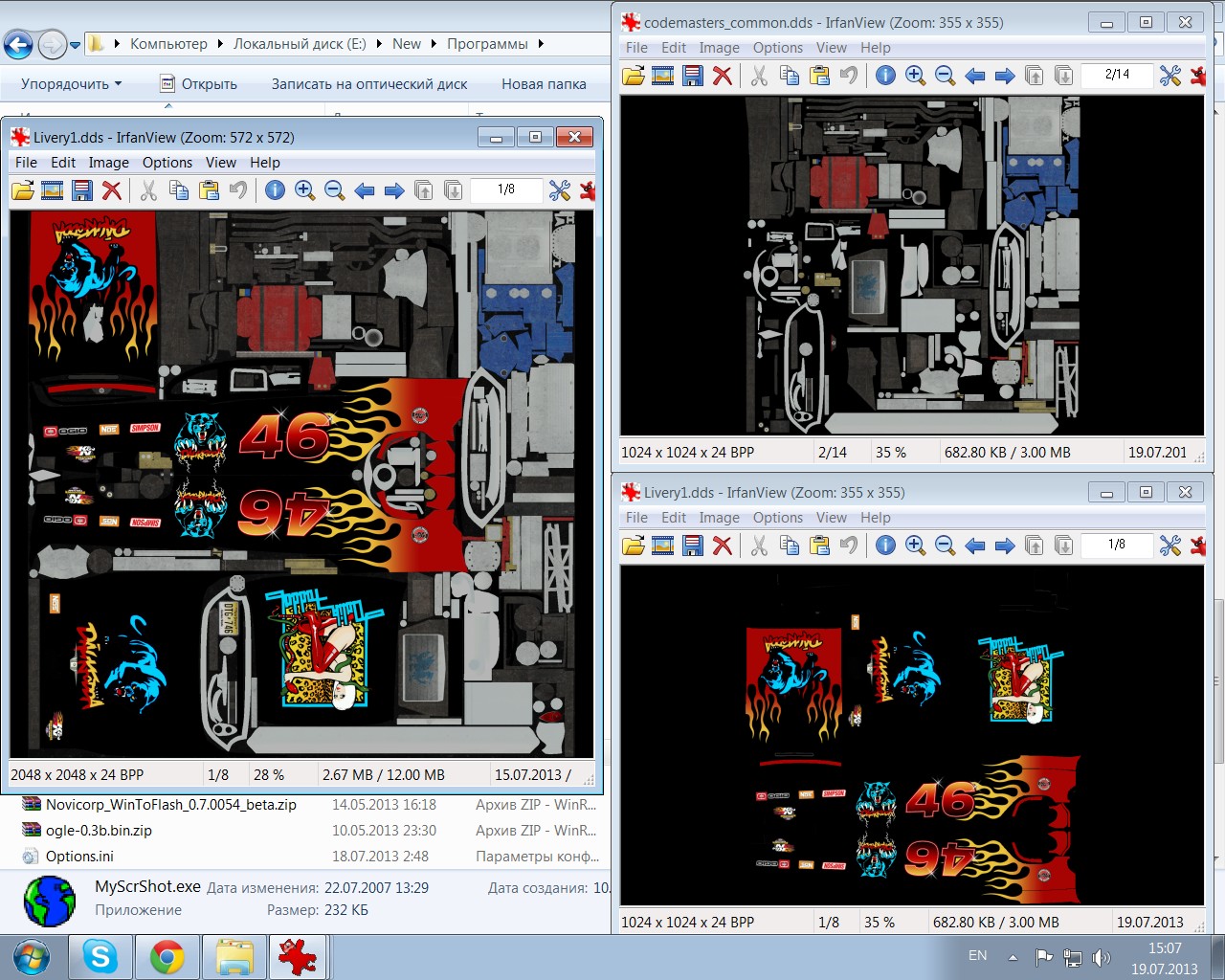Viewport: 1225px width, 980px height.
Task: Click 28 % zoom status in Livery1.dds 572
Action: [x=269, y=775]
